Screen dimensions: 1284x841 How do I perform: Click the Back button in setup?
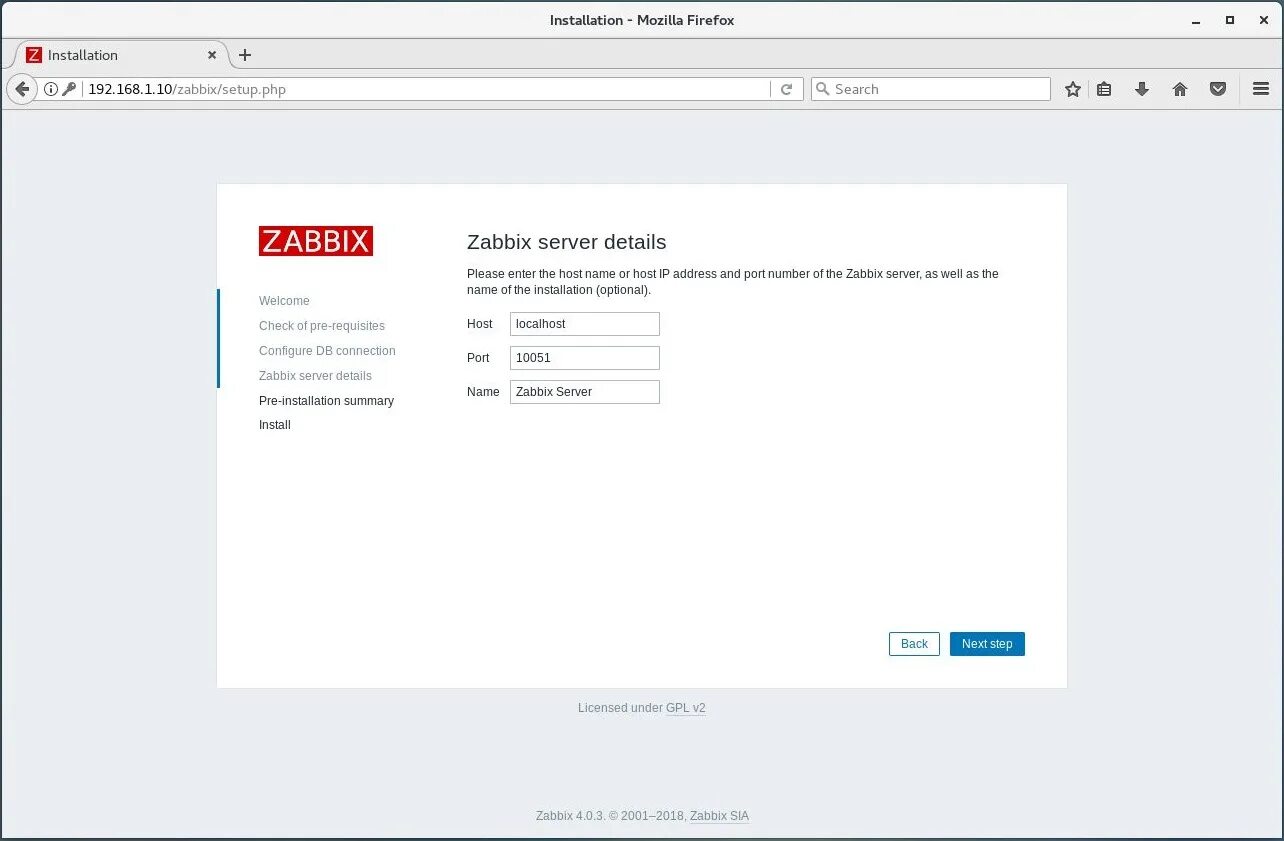click(914, 644)
